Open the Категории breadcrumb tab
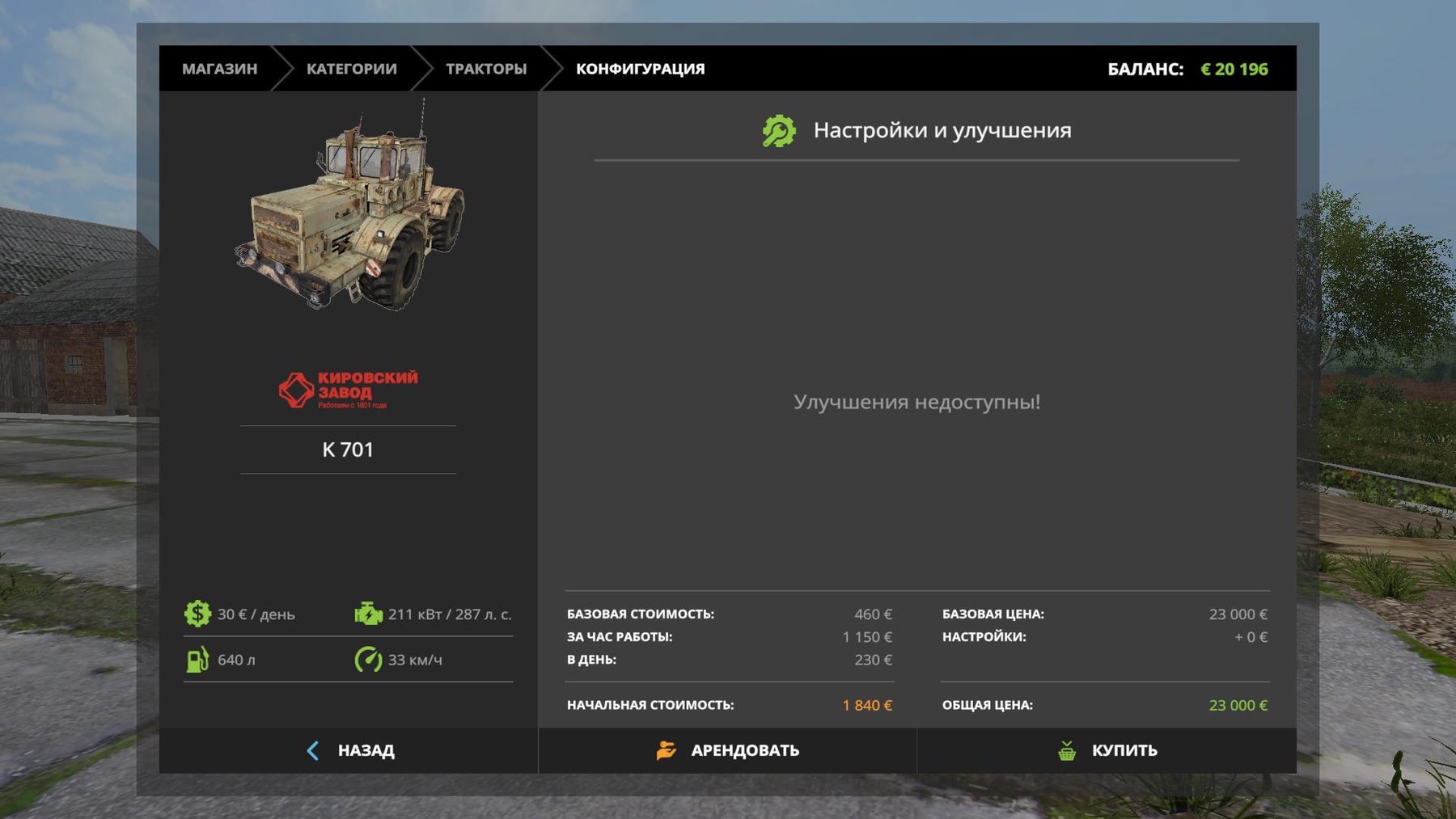The image size is (1456, 819). pyautogui.click(x=351, y=69)
